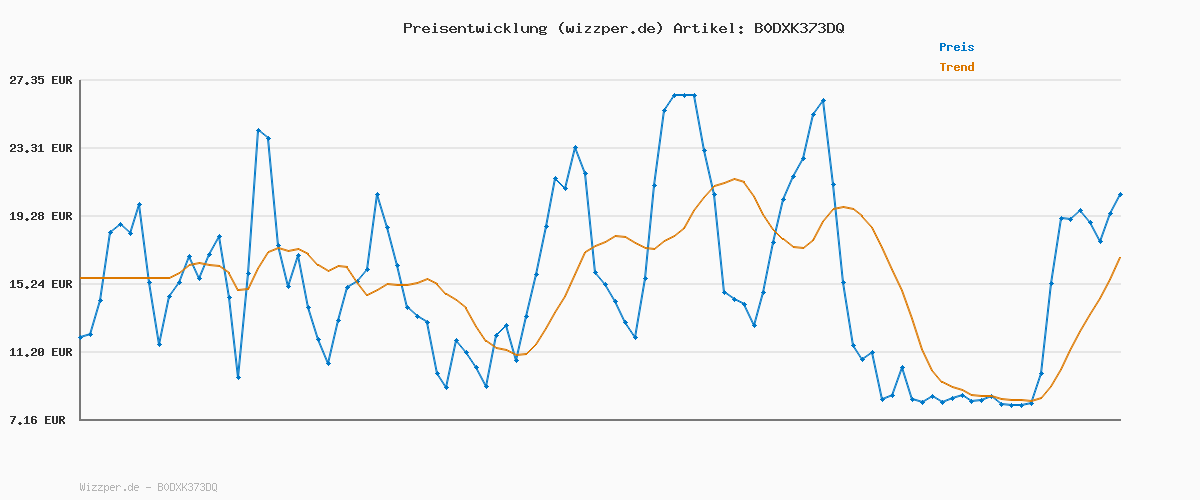Open the Wizzper.de watermark text at bottom left
This screenshot has width=1200, height=500.
pos(148,487)
